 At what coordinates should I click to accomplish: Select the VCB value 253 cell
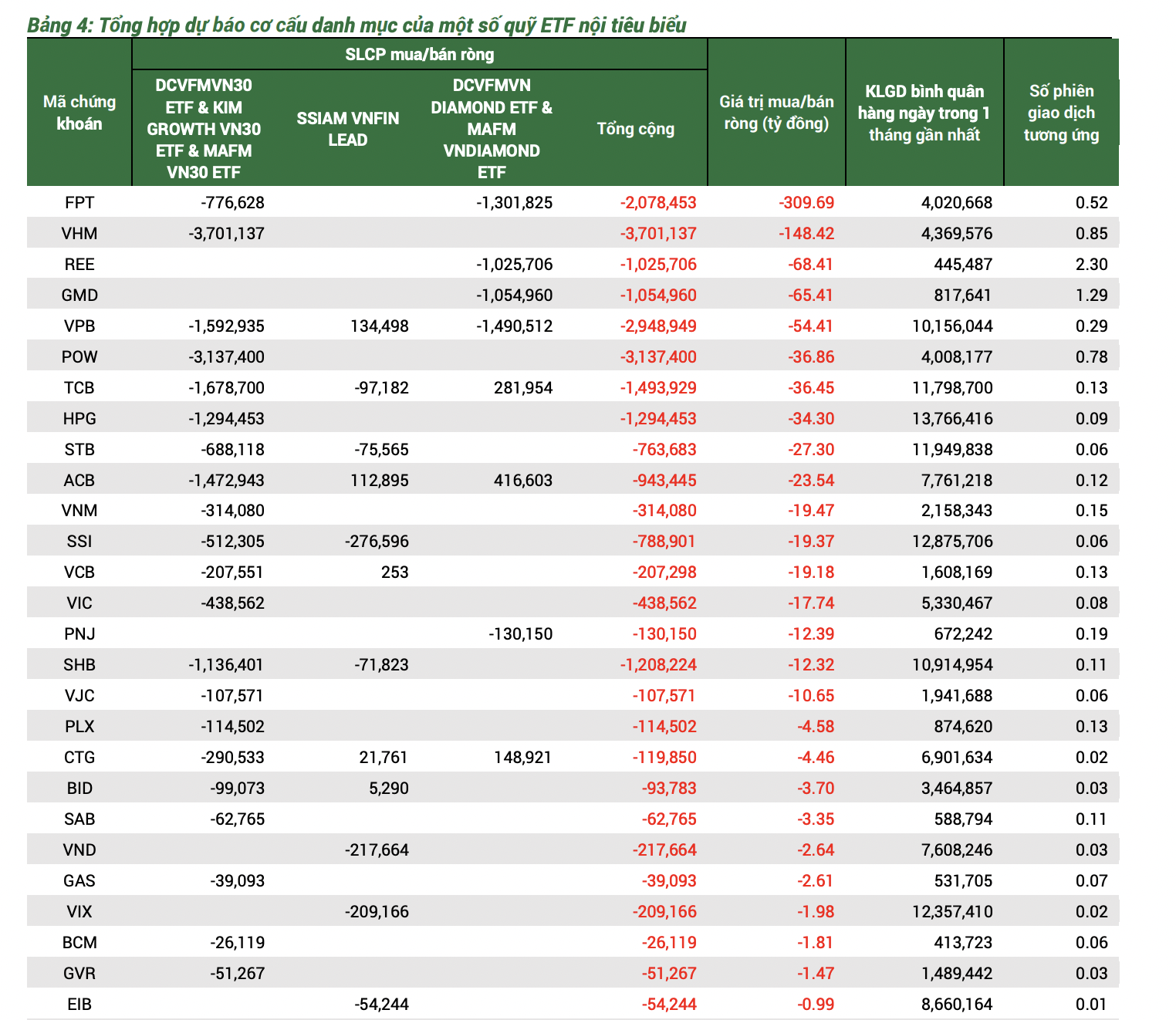(394, 572)
